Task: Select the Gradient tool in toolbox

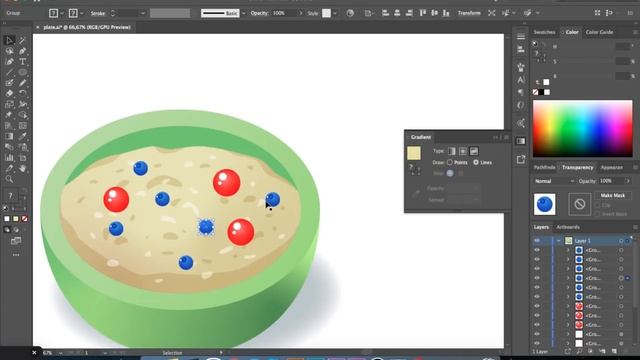Action: 9,136
